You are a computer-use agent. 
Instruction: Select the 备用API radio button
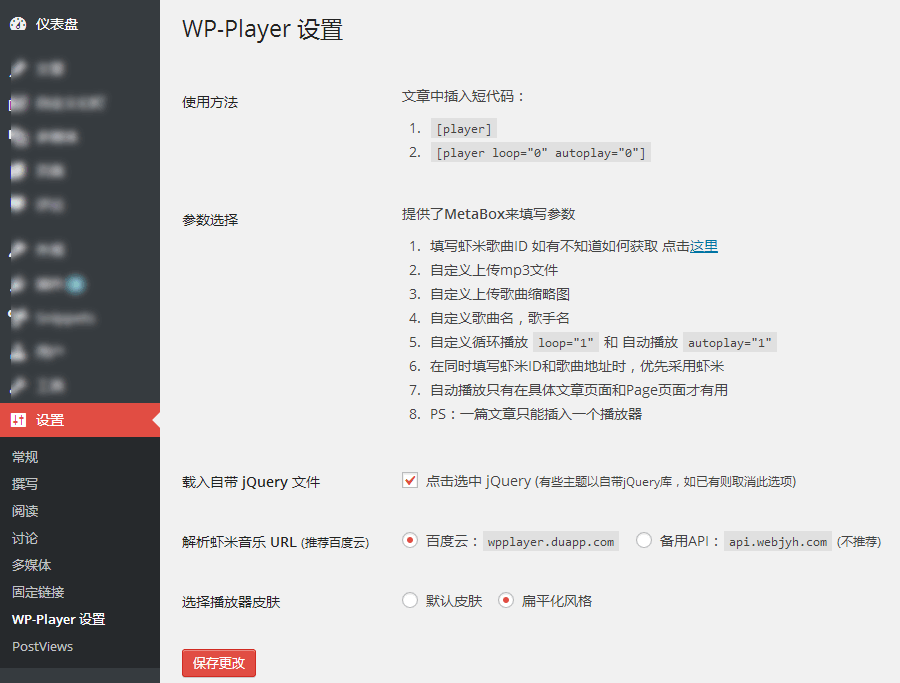tap(643, 541)
